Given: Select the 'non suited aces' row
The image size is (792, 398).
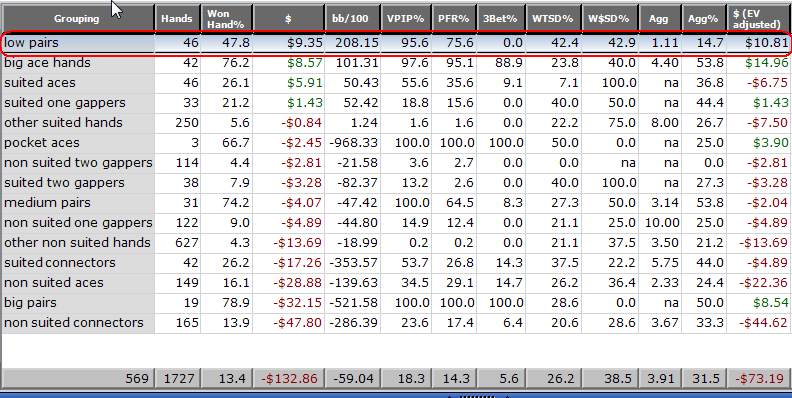Looking at the screenshot, I should point(396,283).
